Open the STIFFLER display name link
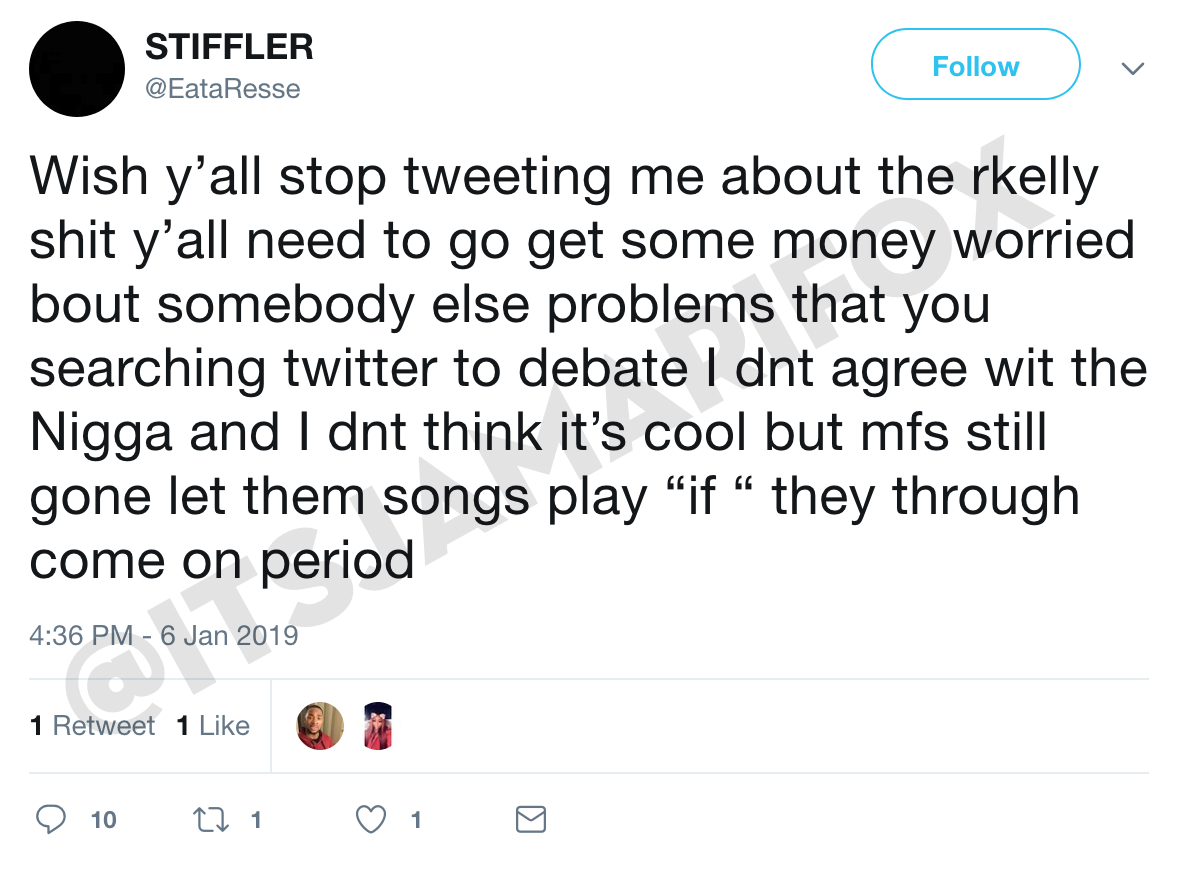The height and width of the screenshot is (874, 1198). click(229, 46)
